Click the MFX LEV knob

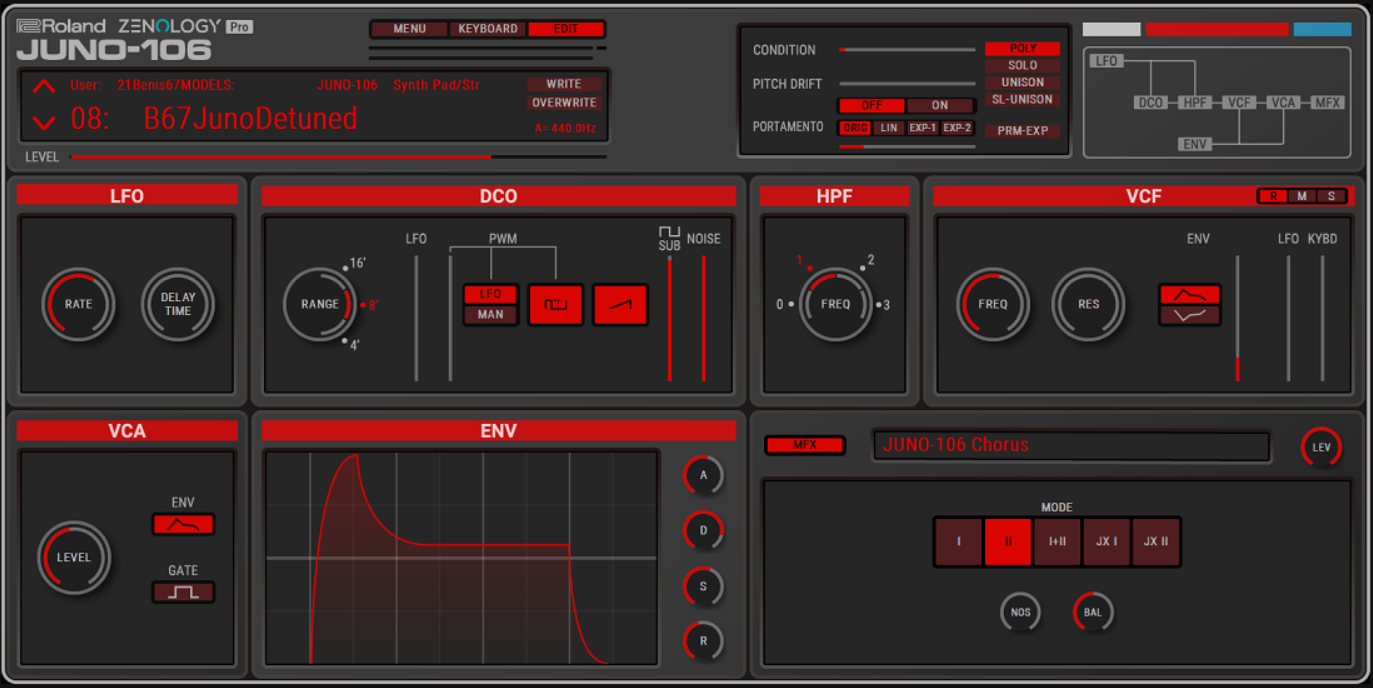1321,447
